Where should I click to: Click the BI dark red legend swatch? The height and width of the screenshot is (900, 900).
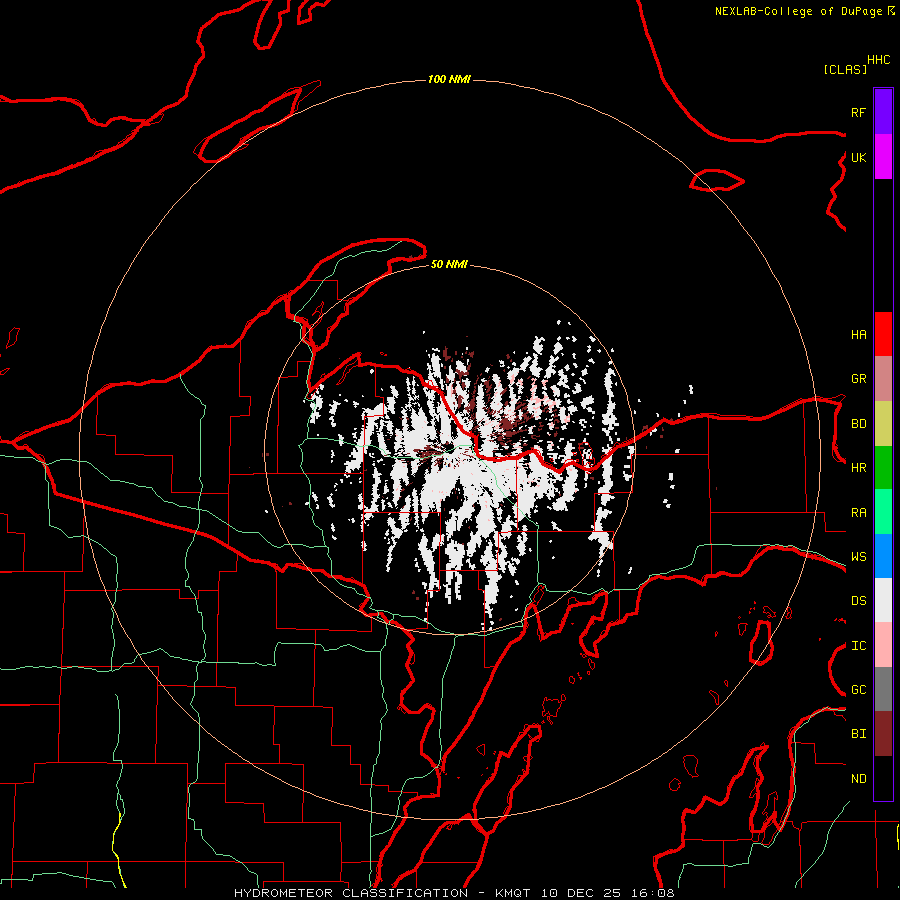point(883,734)
